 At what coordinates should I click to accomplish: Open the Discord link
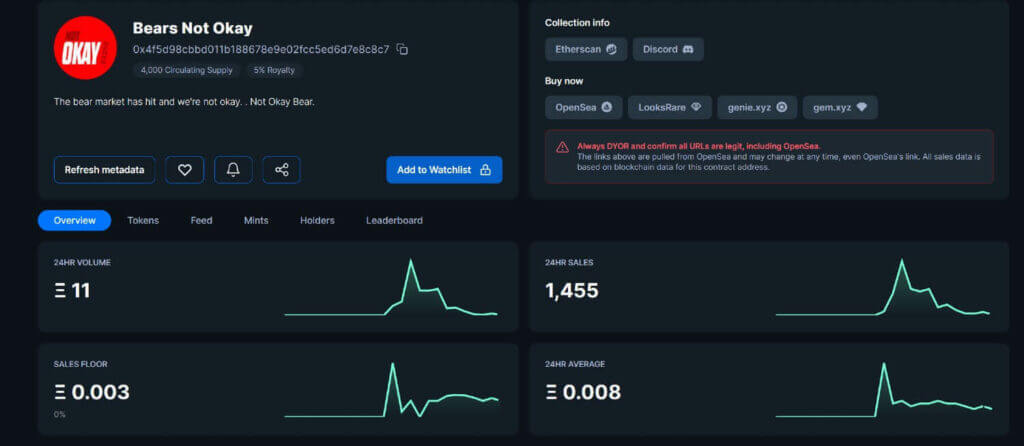[x=668, y=49]
